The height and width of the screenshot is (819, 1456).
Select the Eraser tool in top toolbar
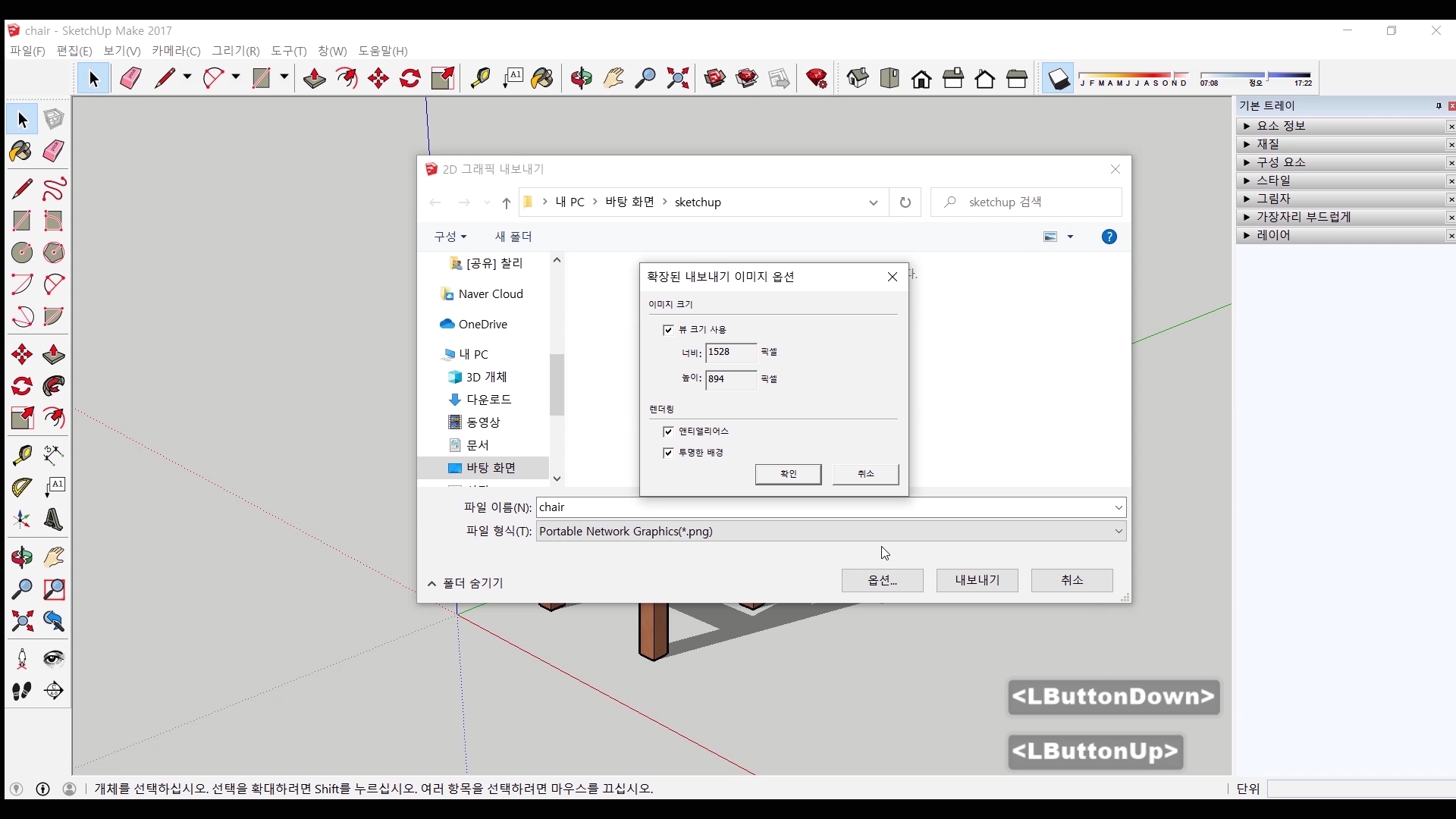click(130, 78)
